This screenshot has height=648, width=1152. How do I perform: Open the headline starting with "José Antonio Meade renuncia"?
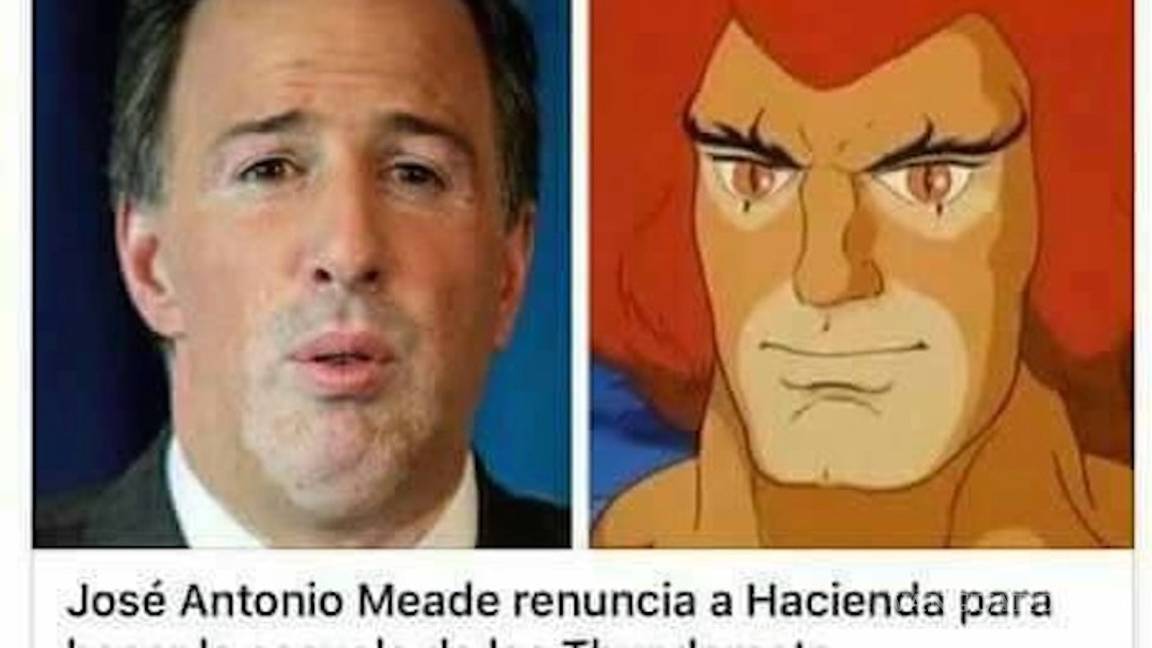click(558, 602)
